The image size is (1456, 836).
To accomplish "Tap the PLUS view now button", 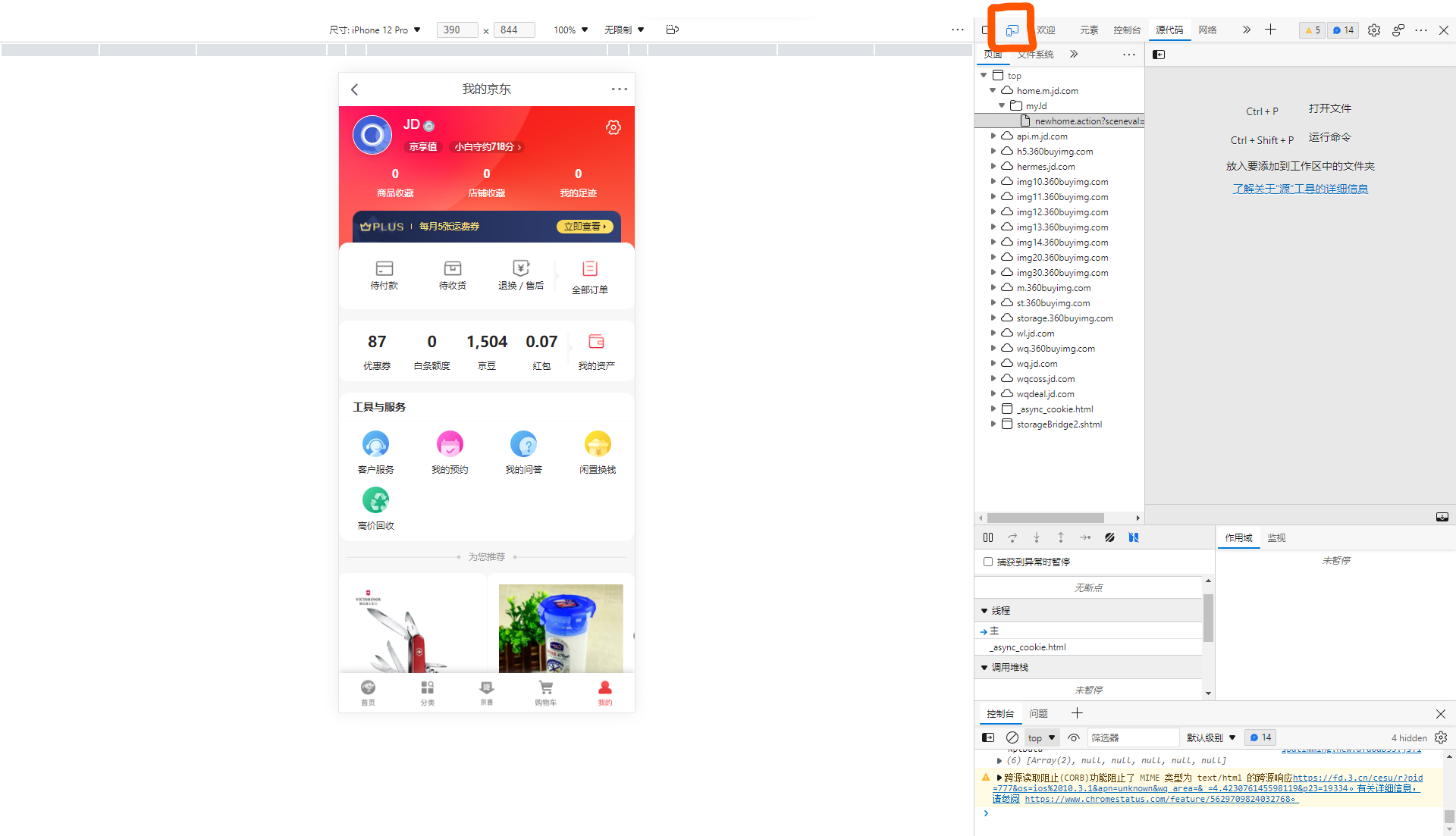I will click(584, 227).
